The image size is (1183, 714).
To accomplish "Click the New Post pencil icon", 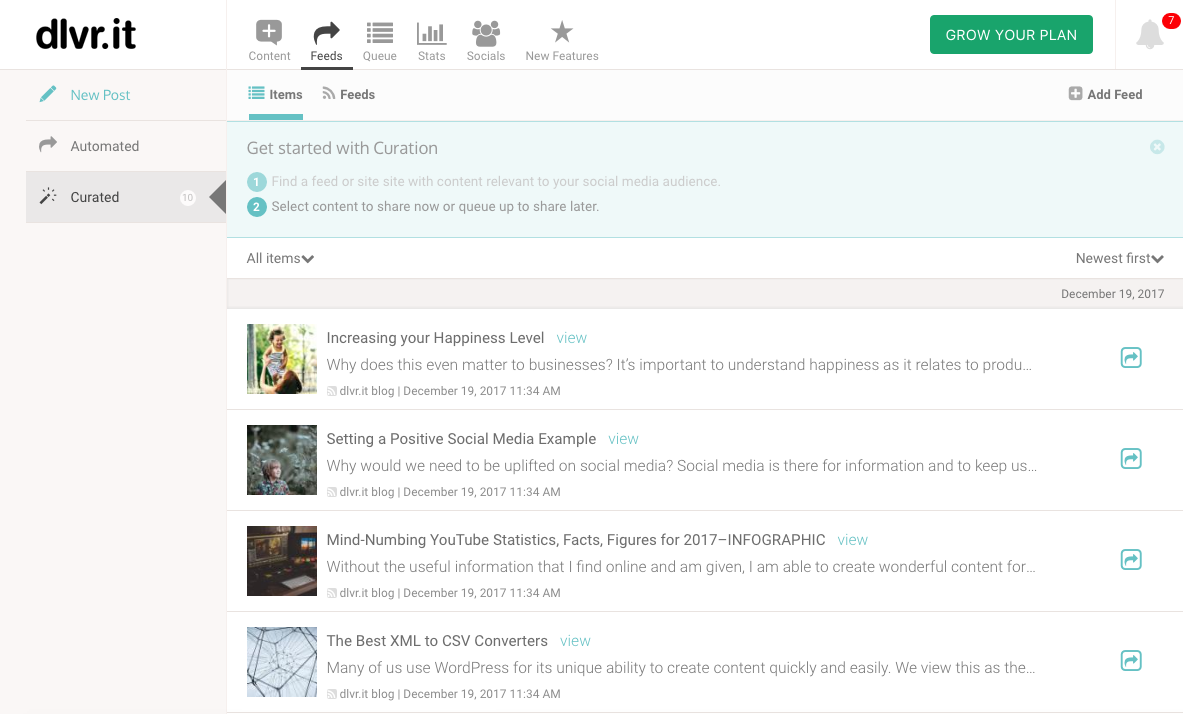I will tap(48, 94).
